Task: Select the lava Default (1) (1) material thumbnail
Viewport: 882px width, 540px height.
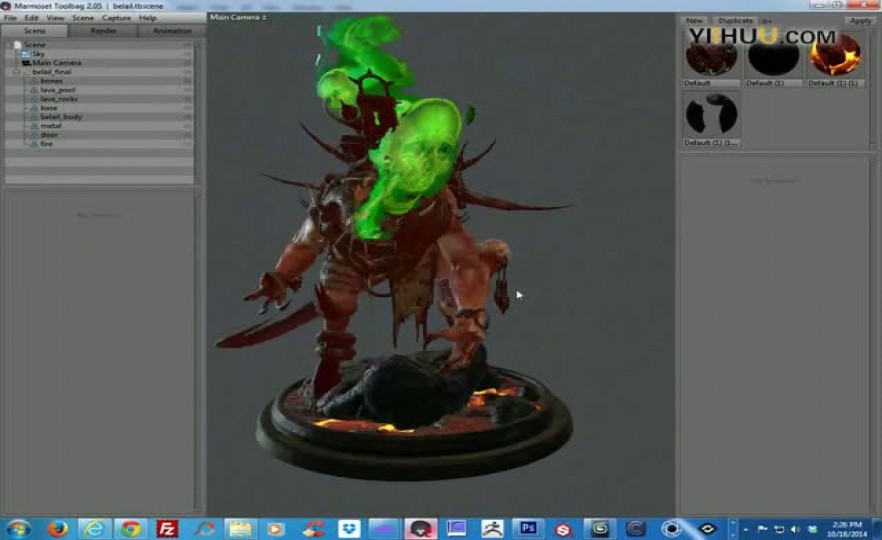Action: (835, 57)
